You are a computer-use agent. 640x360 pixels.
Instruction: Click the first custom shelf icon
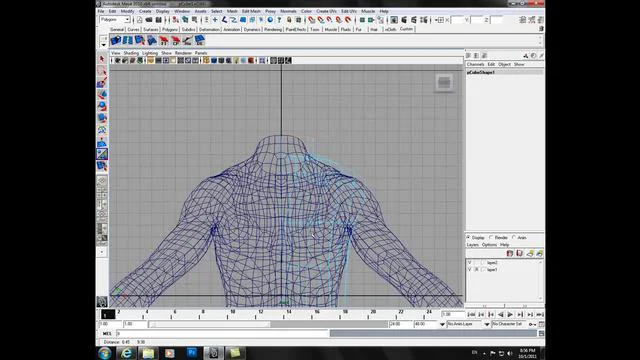116,40
